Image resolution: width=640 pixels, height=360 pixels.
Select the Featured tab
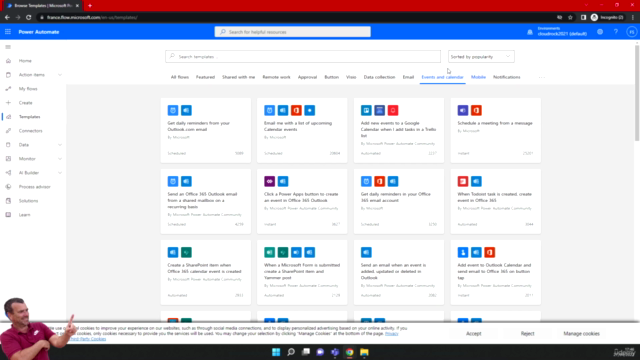[205, 77]
